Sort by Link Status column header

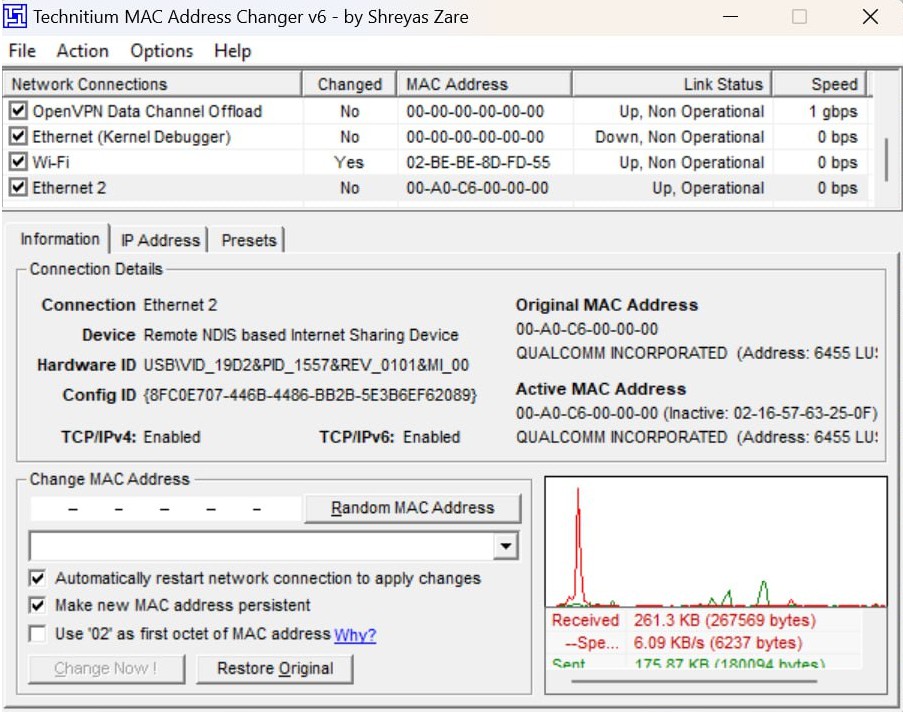coord(671,84)
